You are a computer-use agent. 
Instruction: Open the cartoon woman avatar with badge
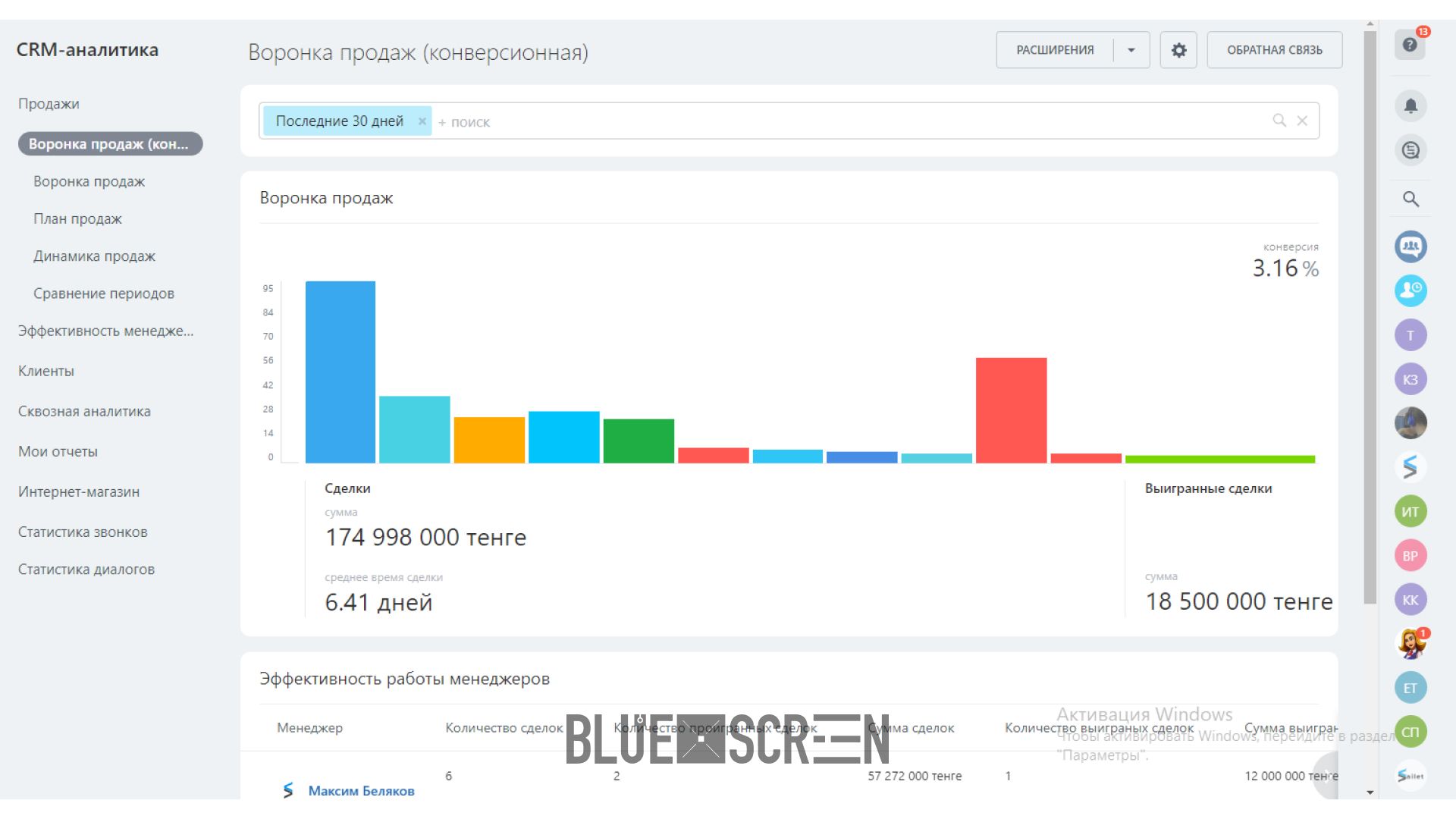[1410, 644]
